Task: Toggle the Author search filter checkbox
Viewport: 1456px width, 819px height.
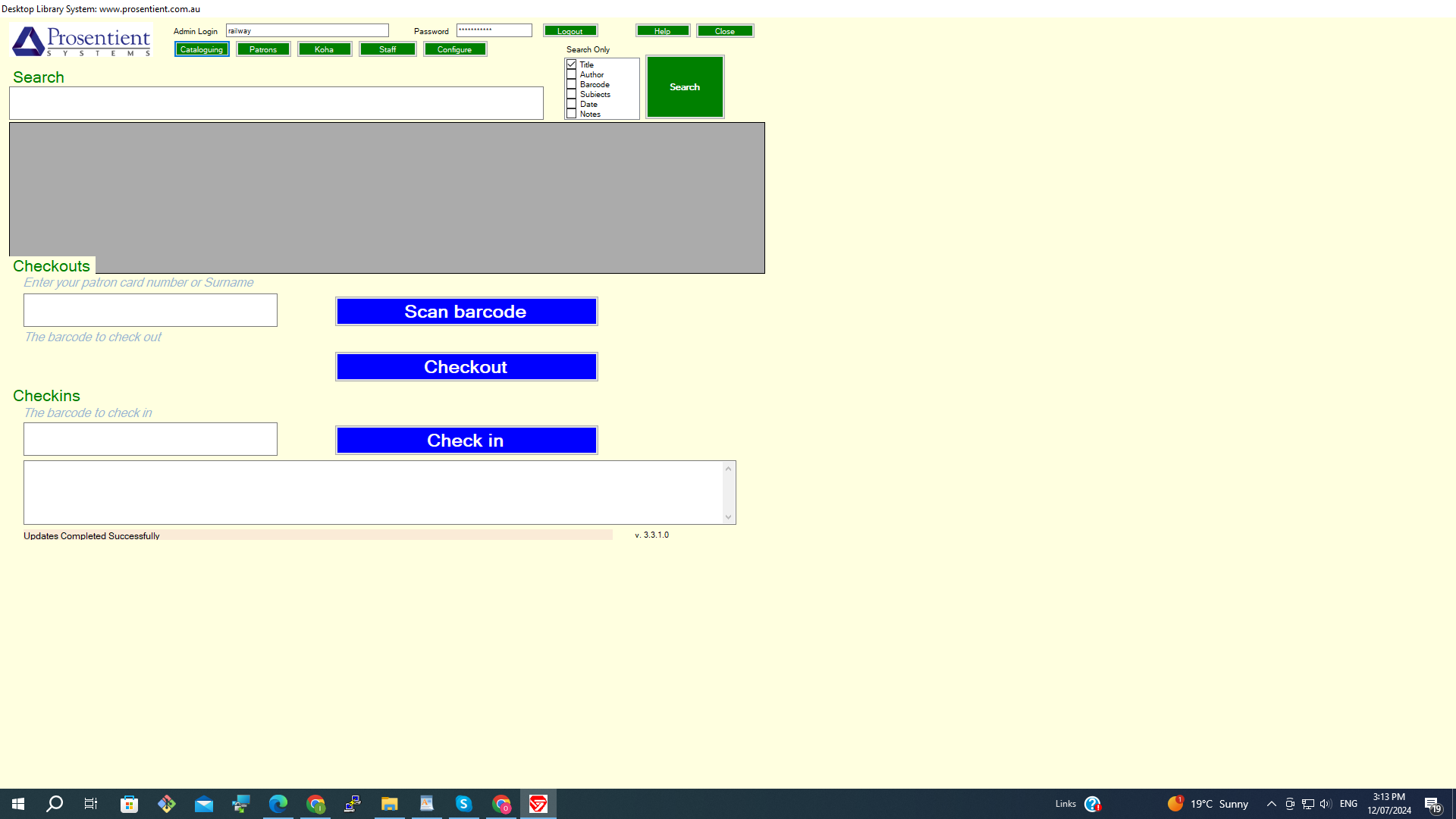Action: click(570, 74)
